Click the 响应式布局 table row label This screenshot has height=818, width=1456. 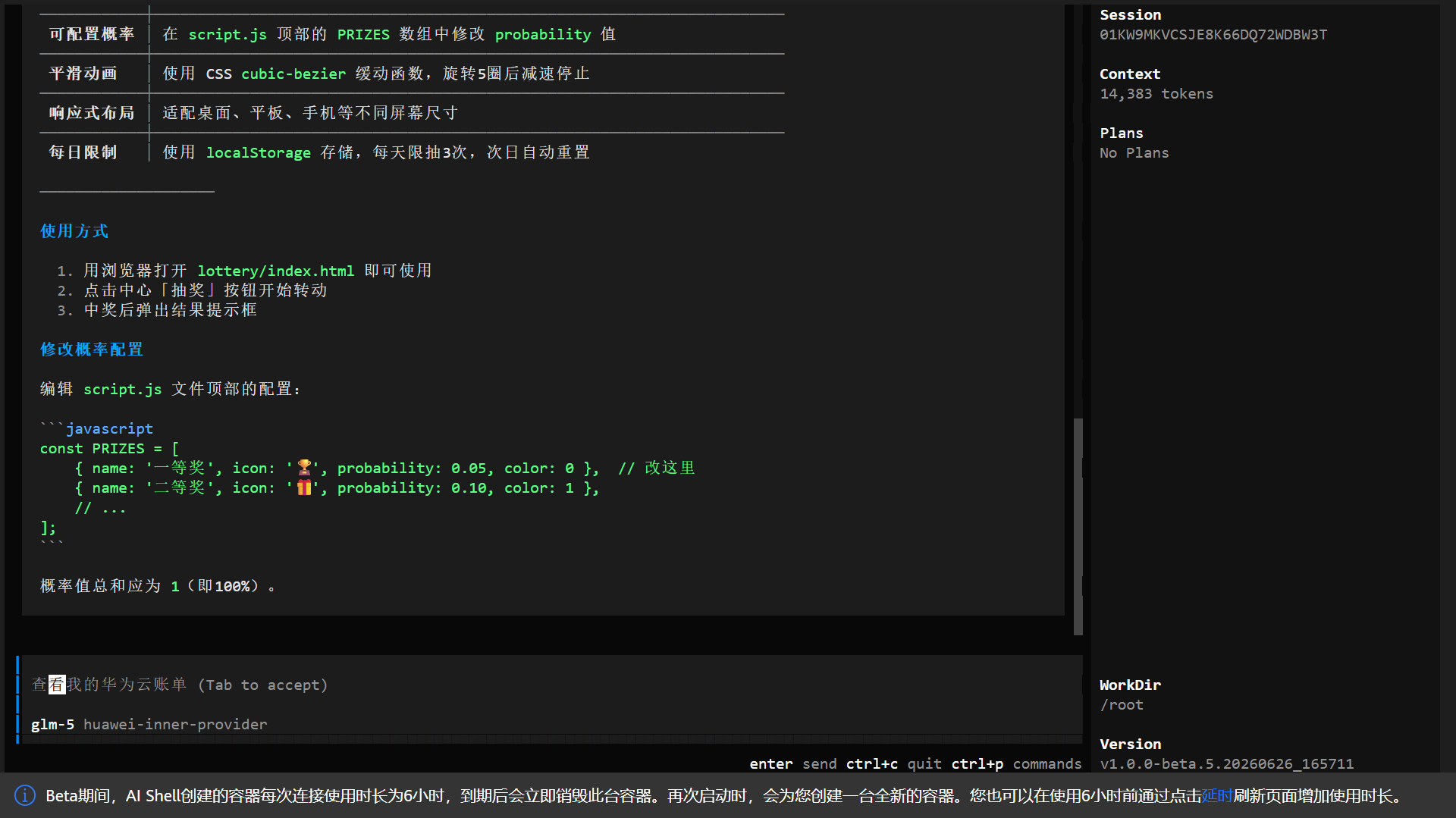click(x=92, y=112)
